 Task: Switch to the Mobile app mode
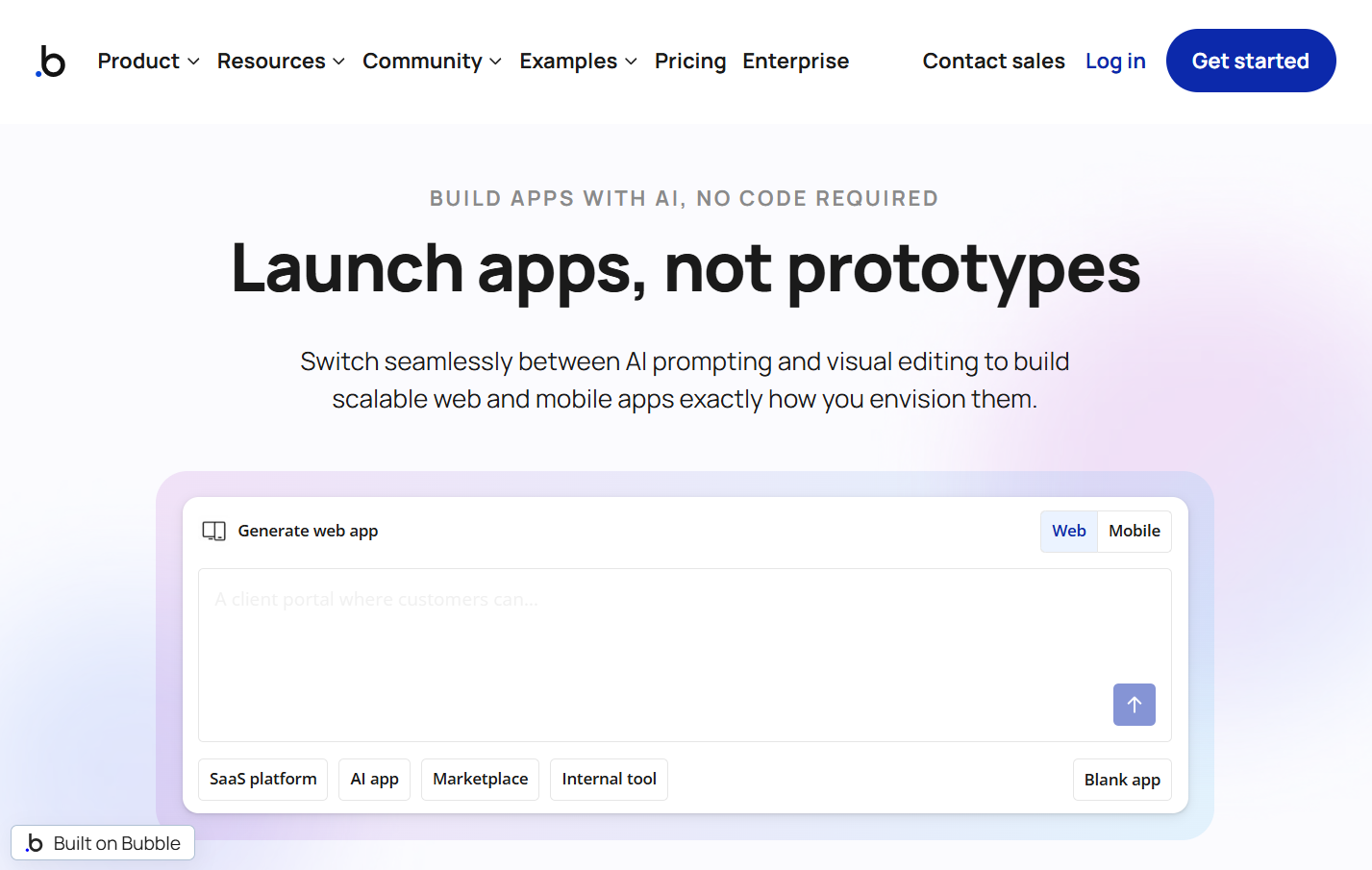pos(1134,531)
